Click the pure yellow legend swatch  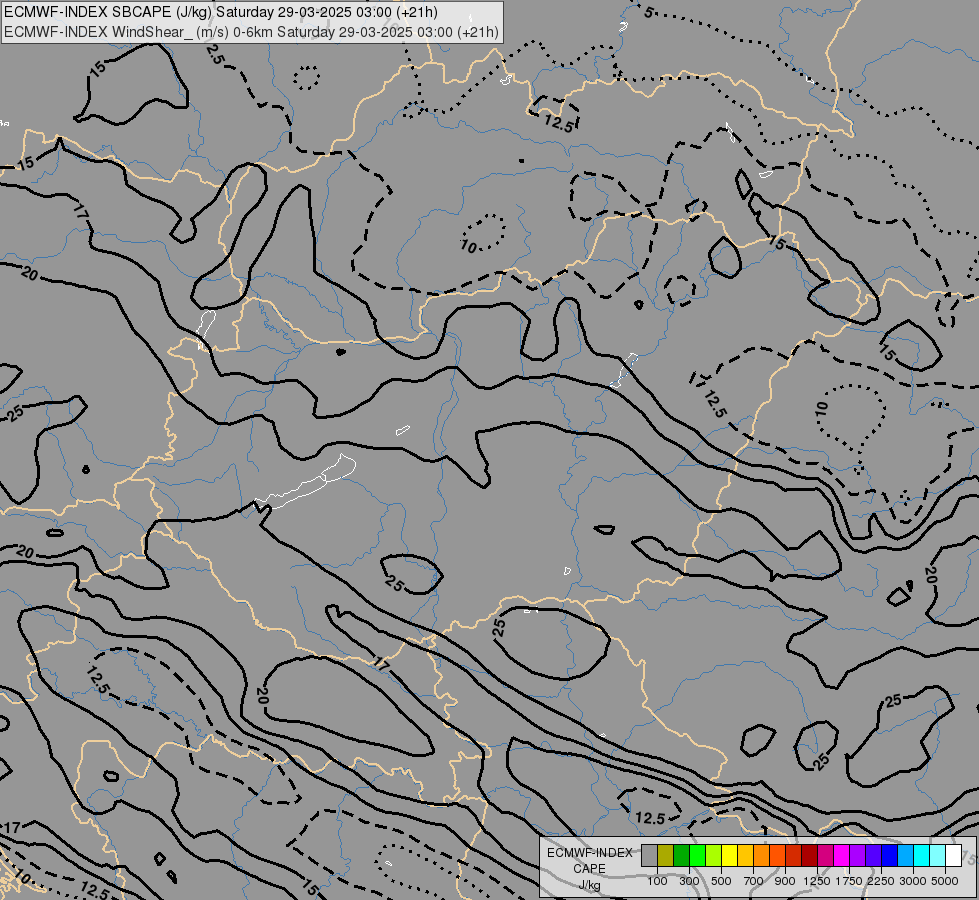click(x=729, y=855)
